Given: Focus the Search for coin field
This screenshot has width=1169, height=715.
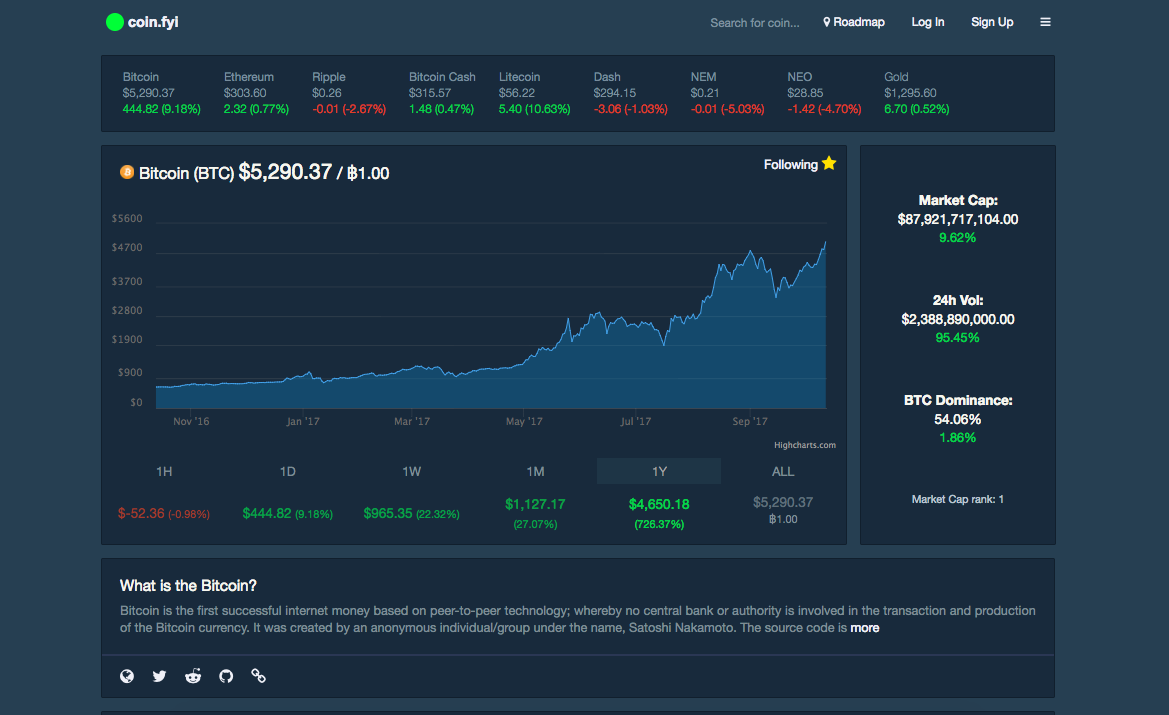Looking at the screenshot, I should tap(754, 23).
